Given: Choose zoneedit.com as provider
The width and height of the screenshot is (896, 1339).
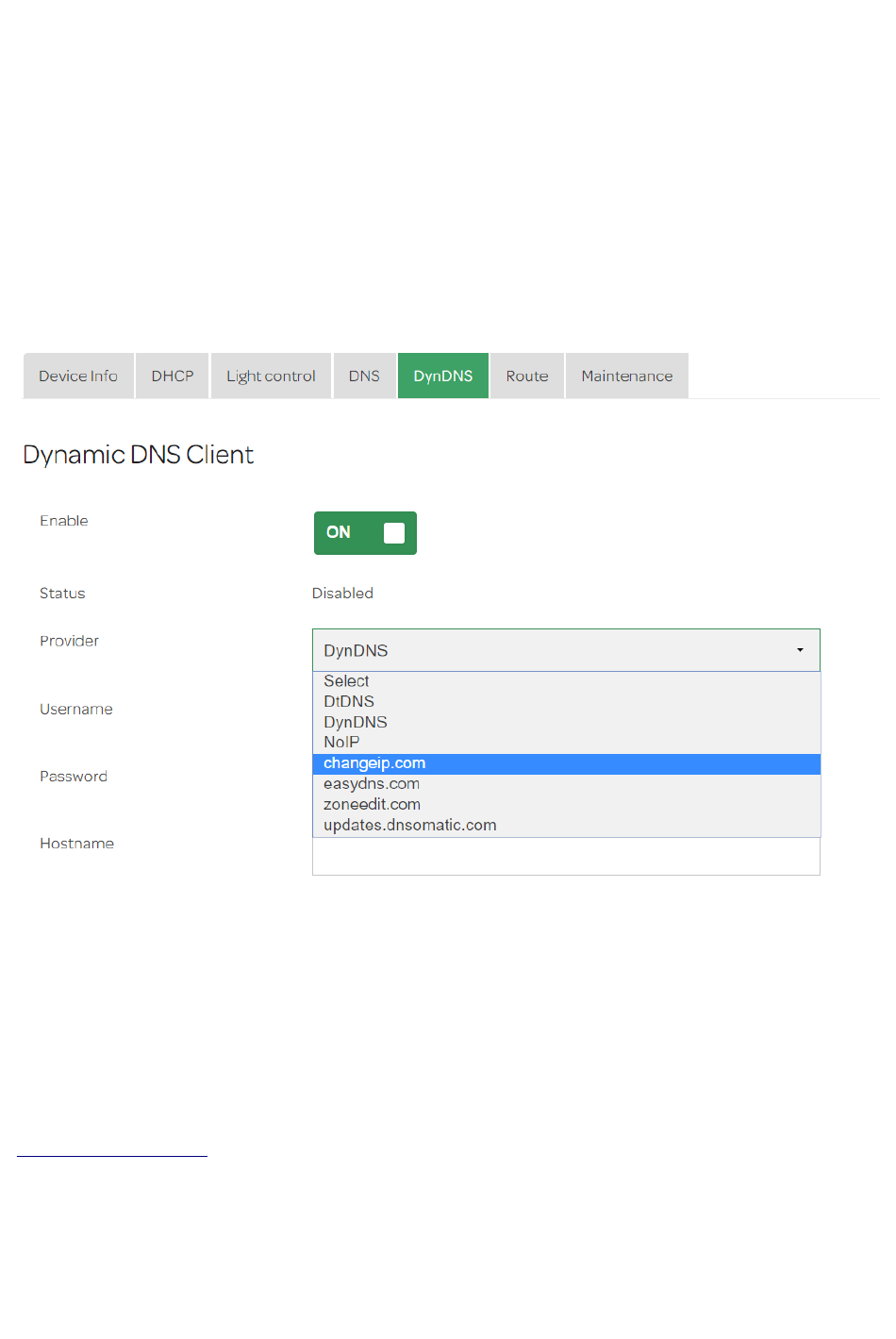Looking at the screenshot, I should 372,805.
